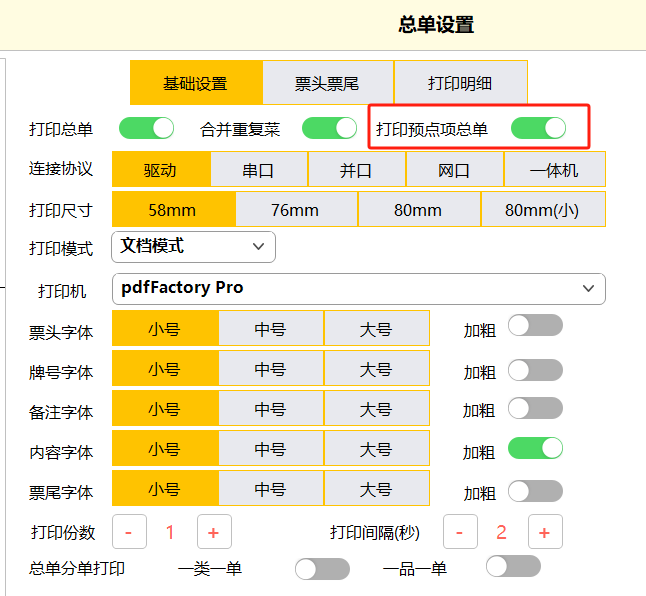Select 网口 connection protocol
Screen dimensions: 646x596
coord(454,169)
